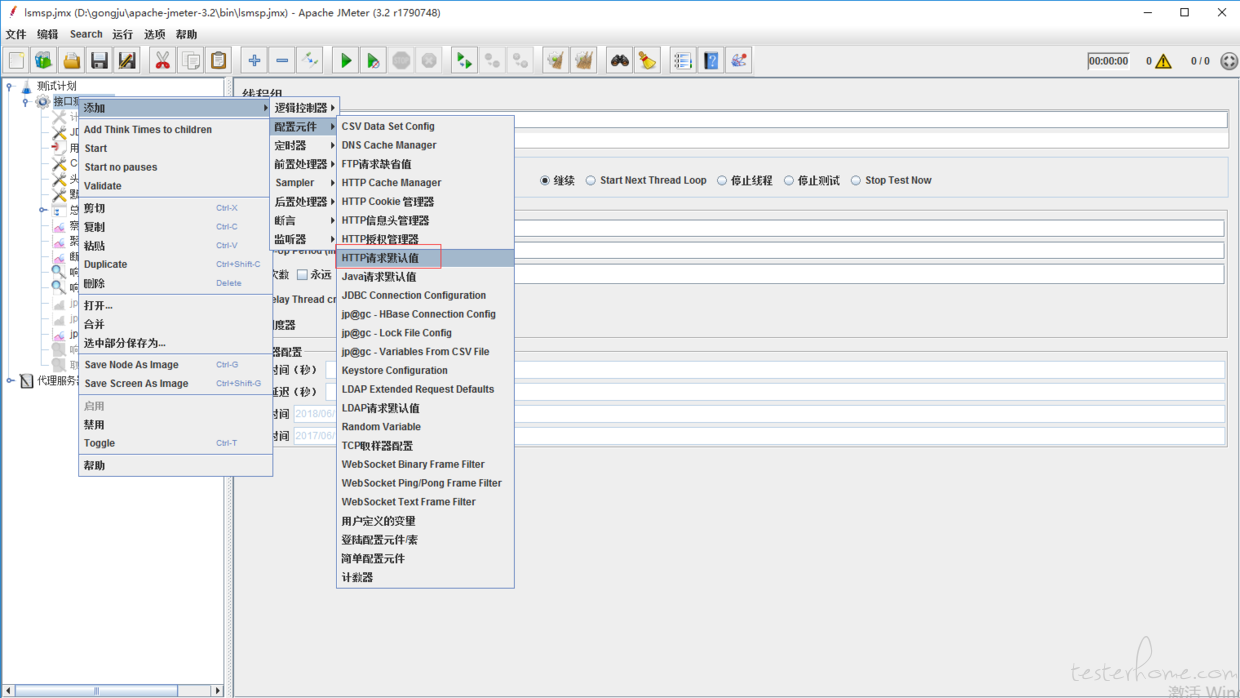Select HTTP信息头管理器 menu item
The image size is (1240, 698).
pyautogui.click(x=426, y=221)
